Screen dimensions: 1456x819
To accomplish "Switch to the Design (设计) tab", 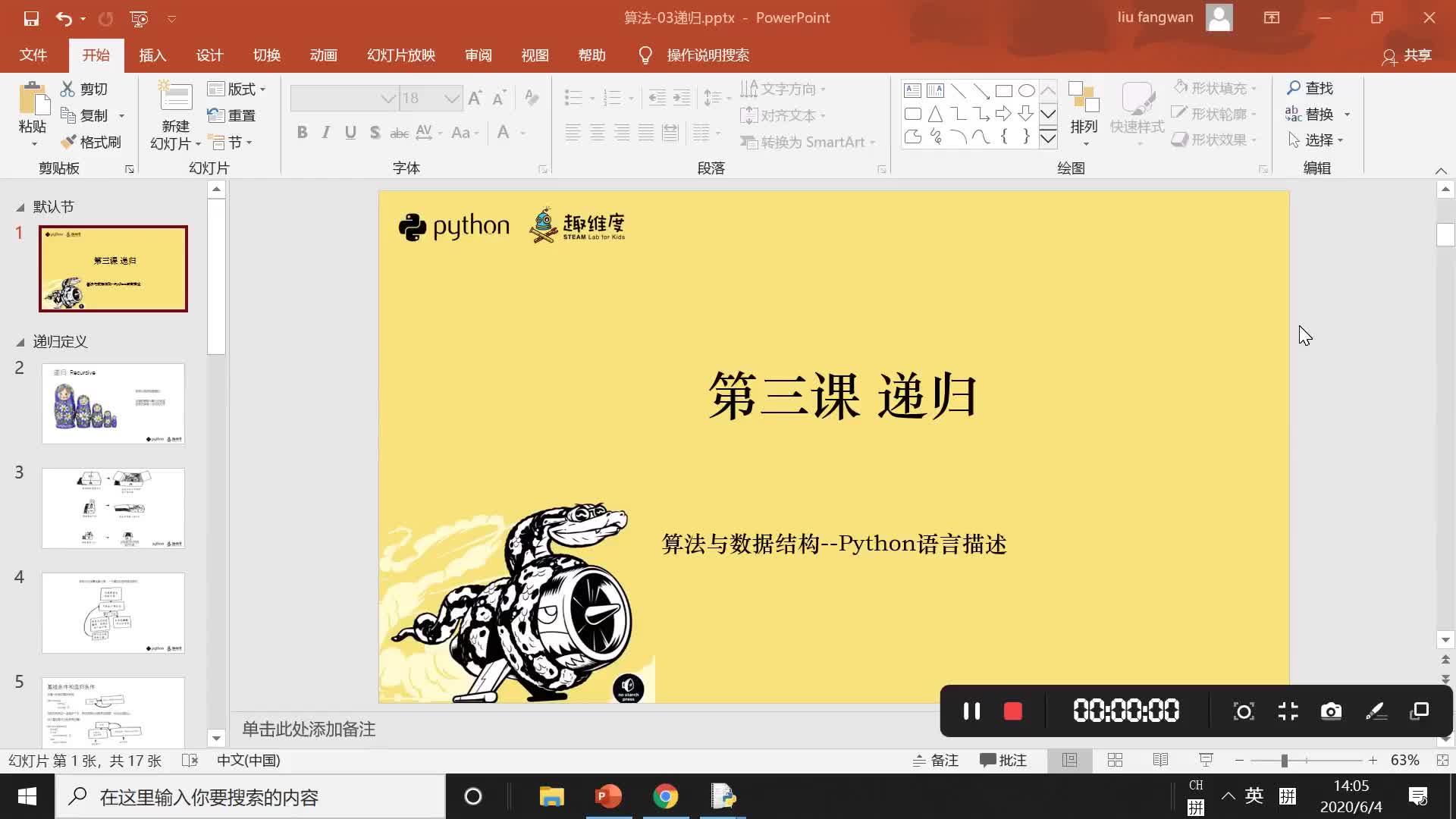I will point(209,55).
